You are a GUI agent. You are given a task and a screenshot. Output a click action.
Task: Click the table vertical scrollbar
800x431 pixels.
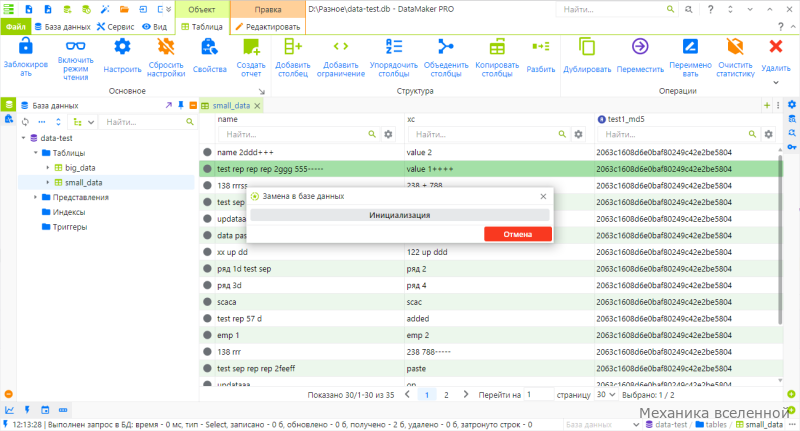click(780, 240)
